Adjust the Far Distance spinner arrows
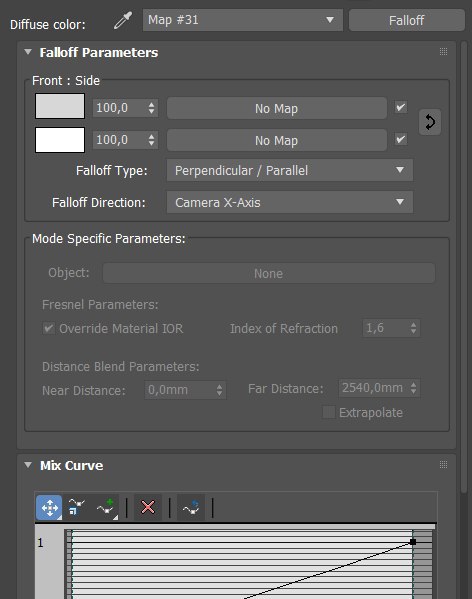472x599 pixels. pyautogui.click(x=414, y=388)
